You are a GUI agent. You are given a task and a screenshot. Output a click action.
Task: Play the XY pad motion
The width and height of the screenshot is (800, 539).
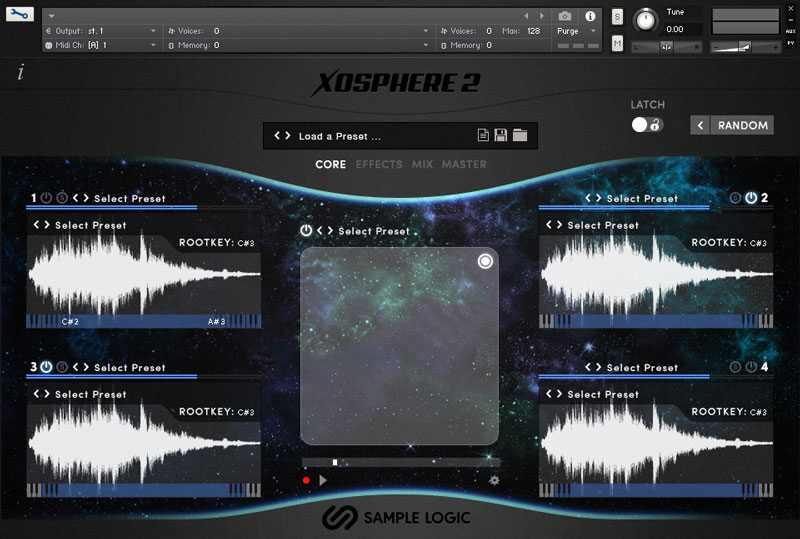322,480
